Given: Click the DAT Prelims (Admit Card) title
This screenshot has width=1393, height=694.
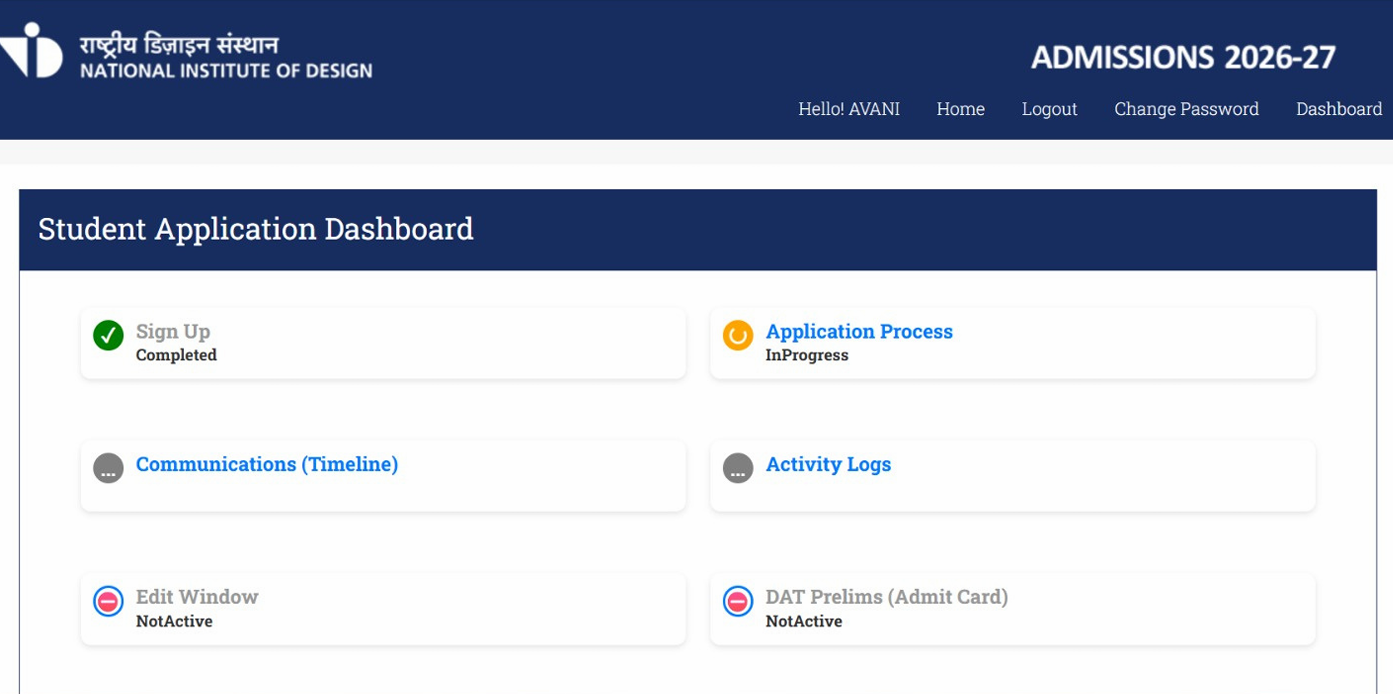Looking at the screenshot, I should pos(886,597).
